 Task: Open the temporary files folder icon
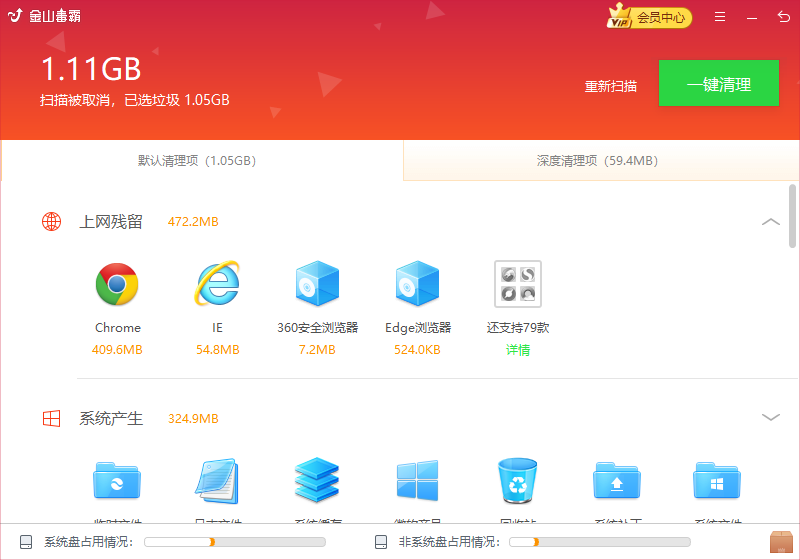(117, 480)
